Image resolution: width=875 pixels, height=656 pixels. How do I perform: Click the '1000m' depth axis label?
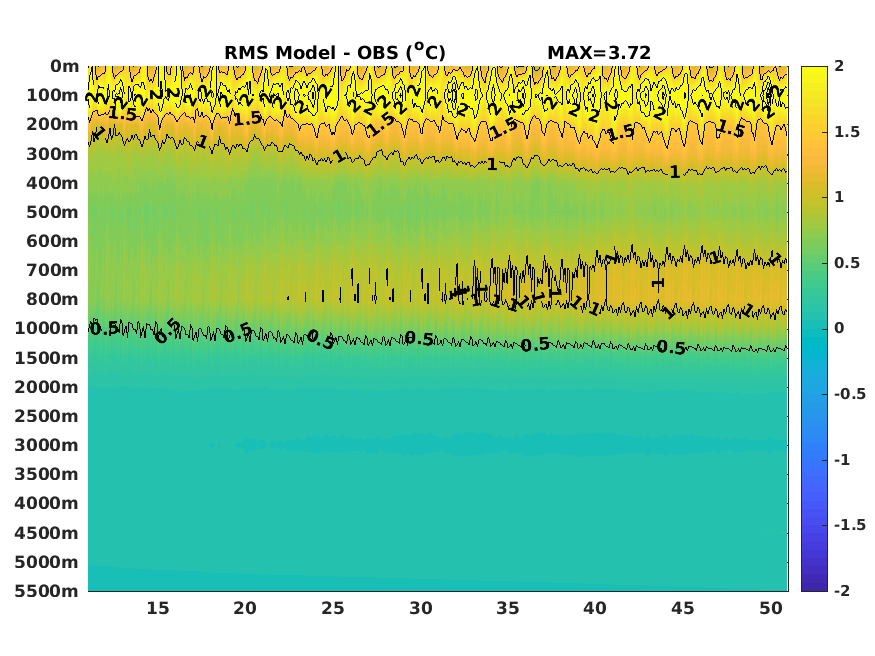pyautogui.click(x=47, y=328)
